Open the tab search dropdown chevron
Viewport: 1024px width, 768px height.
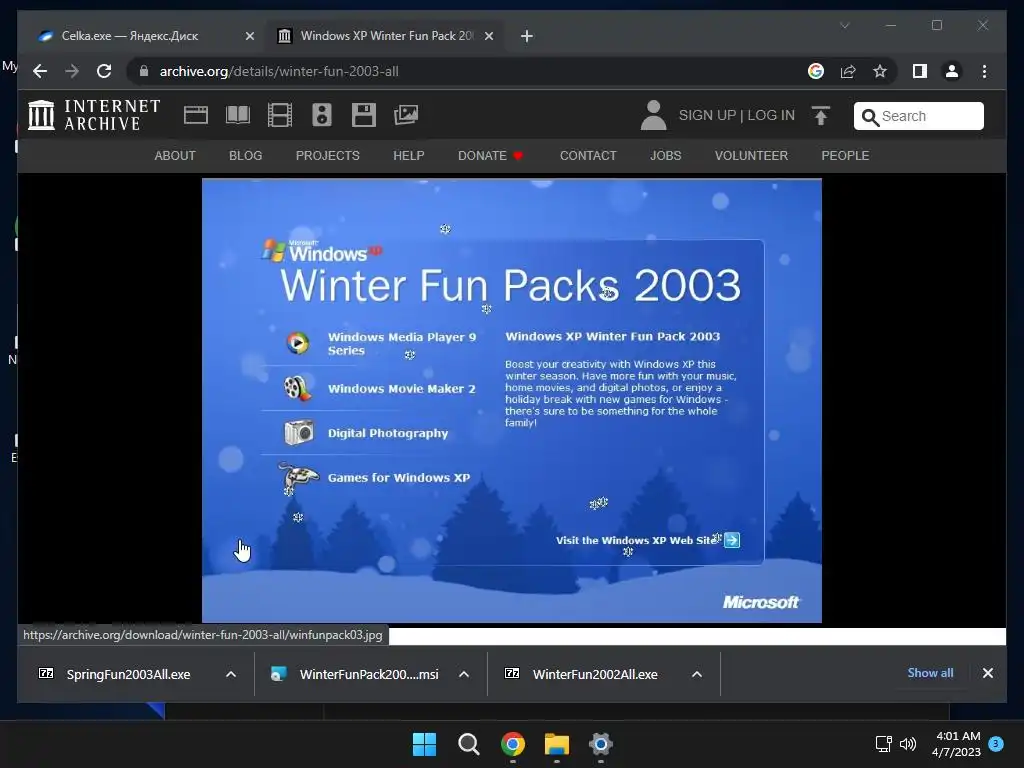click(844, 25)
